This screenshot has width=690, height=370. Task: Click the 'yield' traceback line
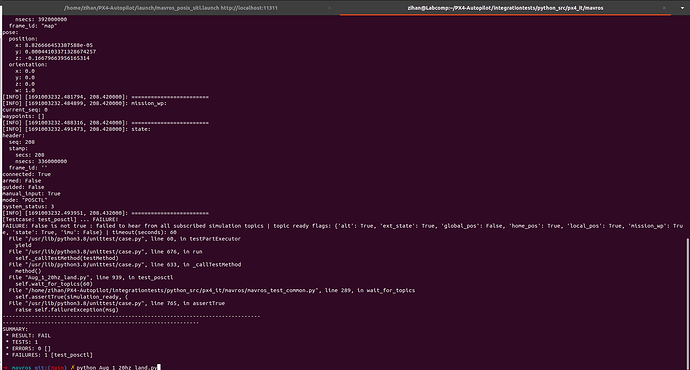[x=23, y=245]
